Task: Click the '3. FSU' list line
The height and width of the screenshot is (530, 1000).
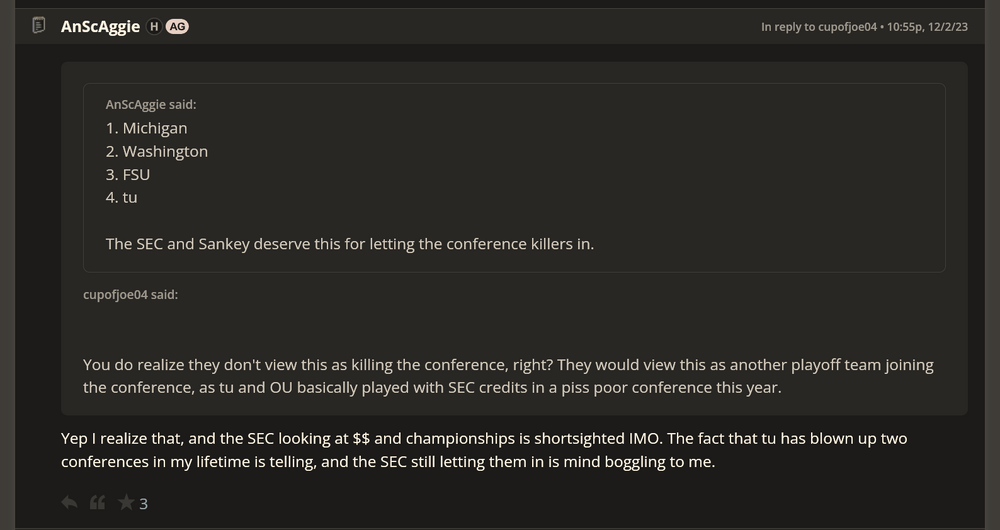Action: tap(128, 174)
